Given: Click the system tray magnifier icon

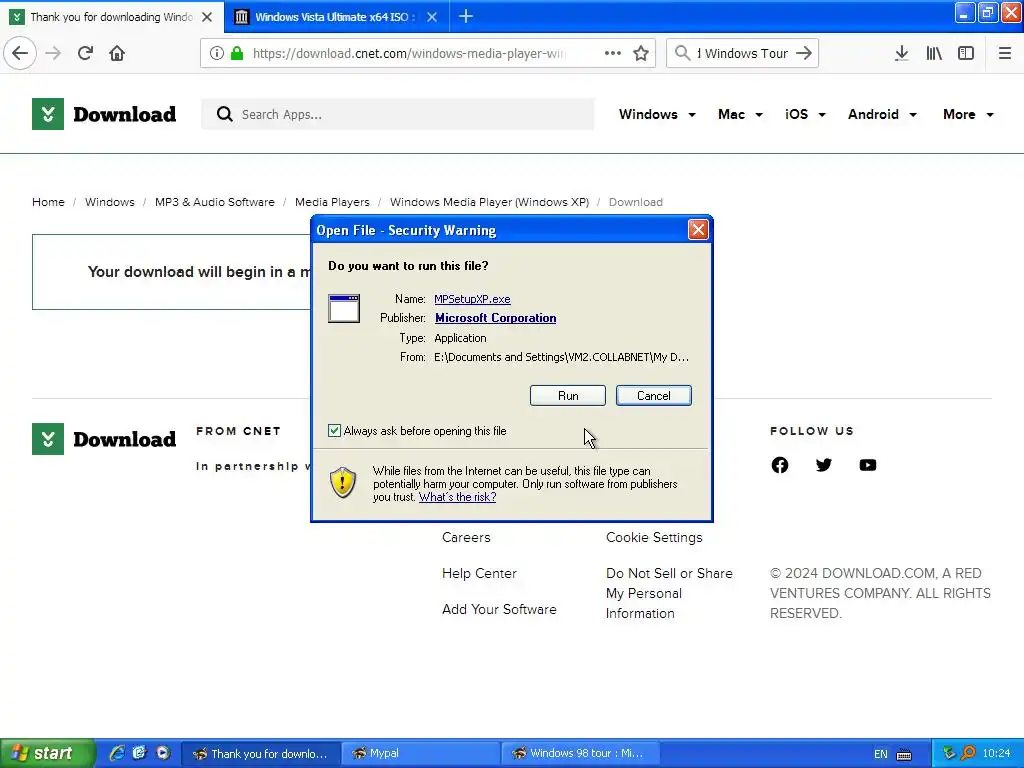Looking at the screenshot, I should [x=968, y=753].
